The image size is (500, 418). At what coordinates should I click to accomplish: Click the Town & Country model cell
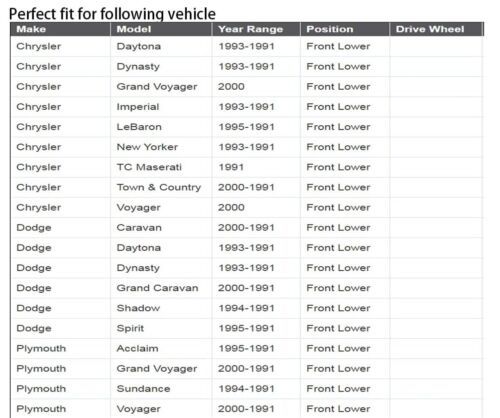click(161, 187)
